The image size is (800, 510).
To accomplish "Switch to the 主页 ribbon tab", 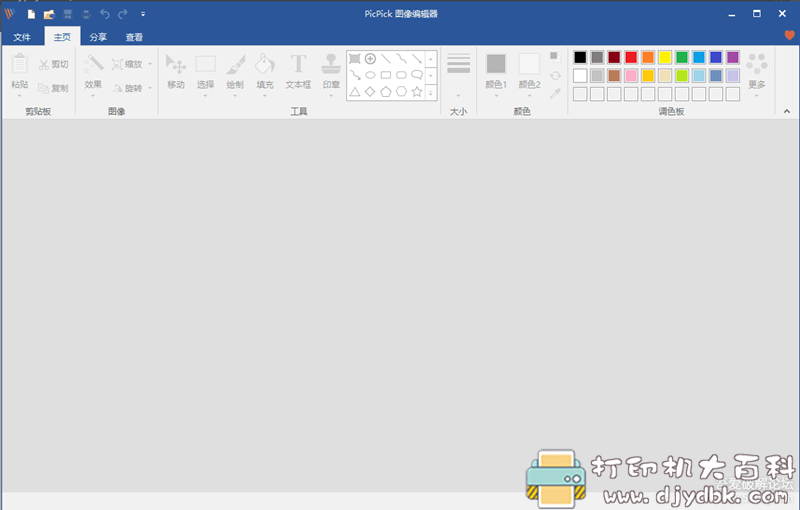I will [62, 37].
